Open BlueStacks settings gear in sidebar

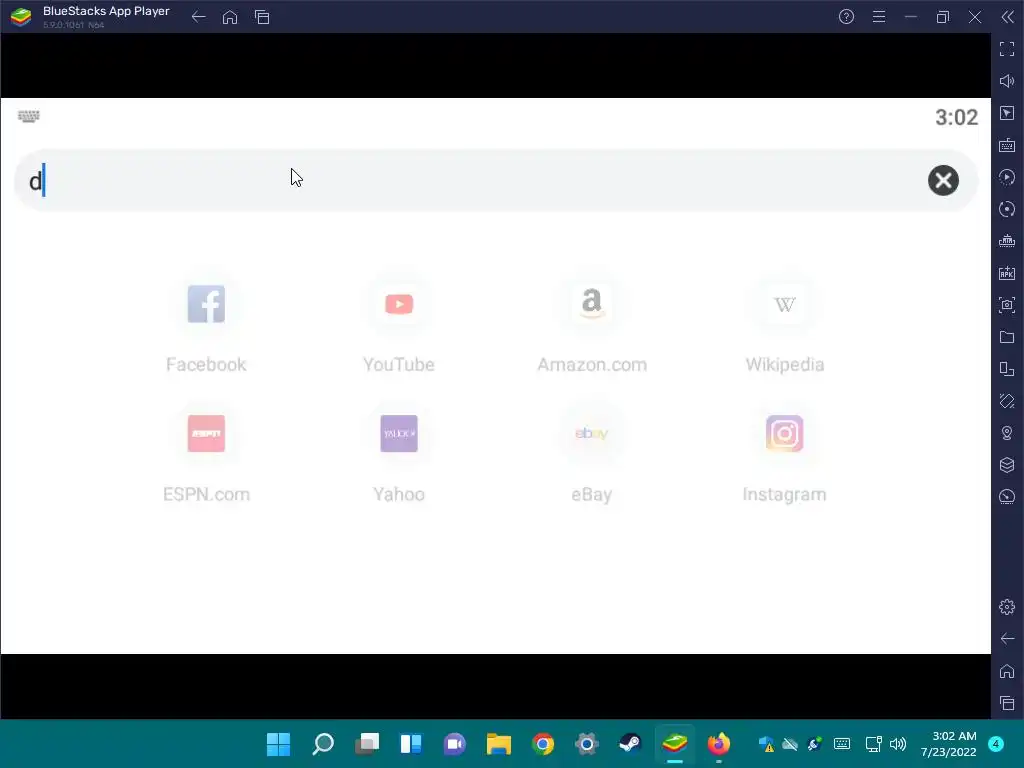pyautogui.click(x=1007, y=607)
